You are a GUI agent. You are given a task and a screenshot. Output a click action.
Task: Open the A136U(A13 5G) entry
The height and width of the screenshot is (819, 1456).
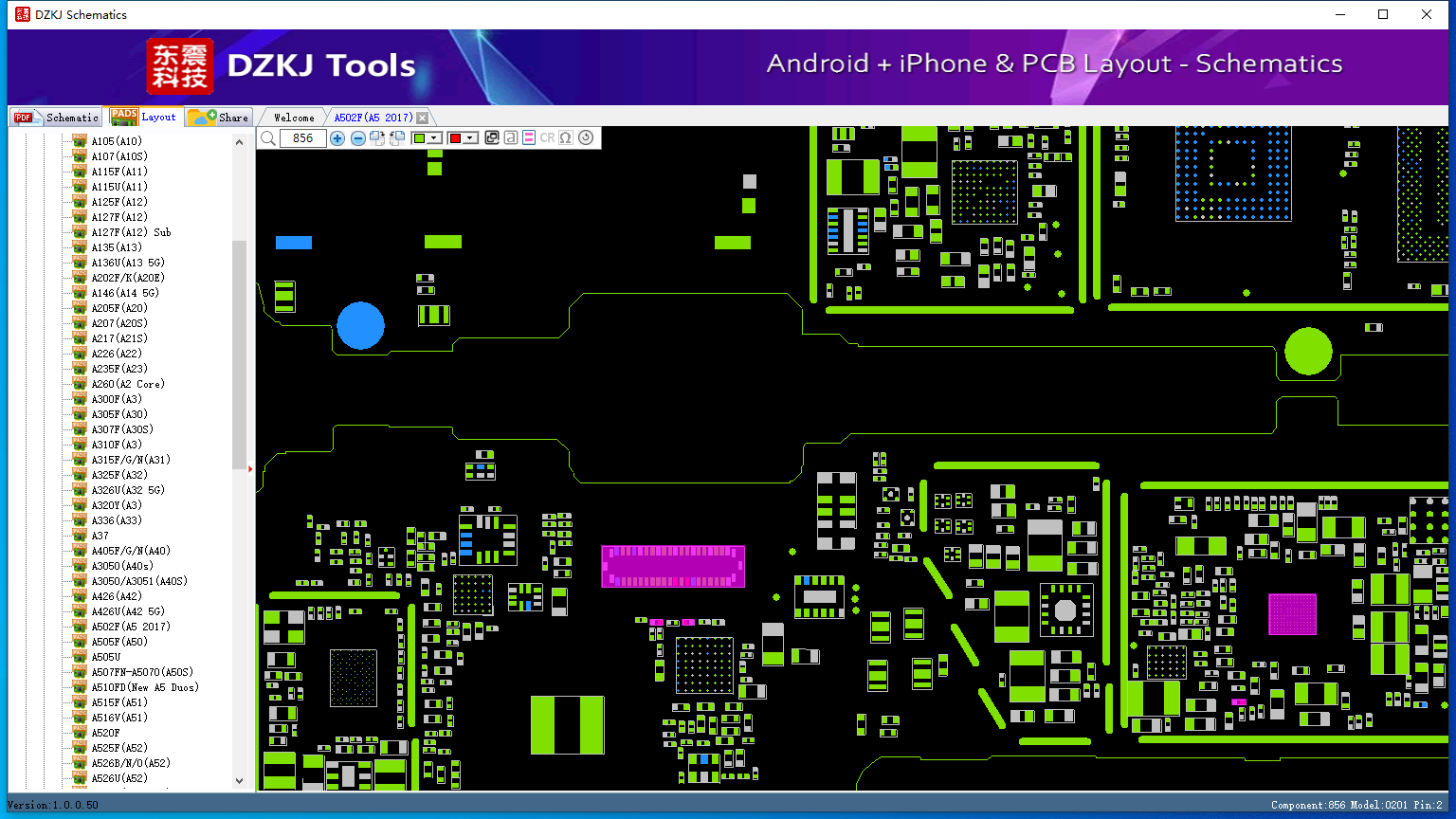click(x=128, y=263)
